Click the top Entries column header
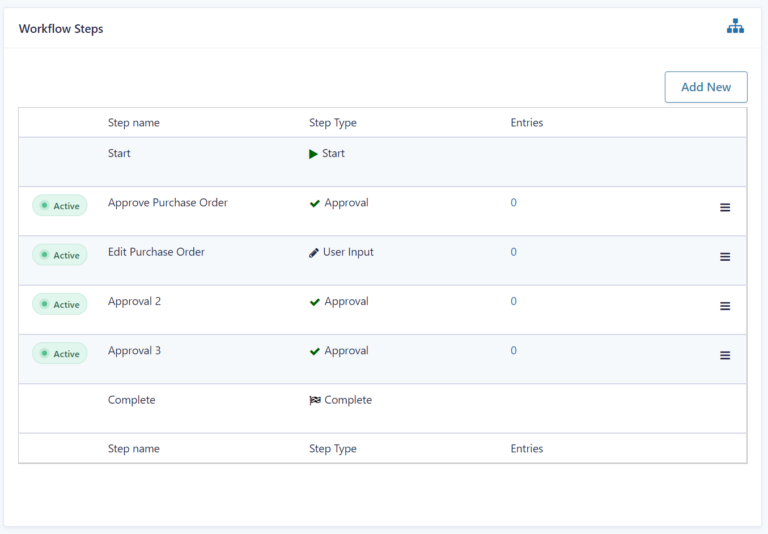The width and height of the screenshot is (768, 534). click(527, 123)
